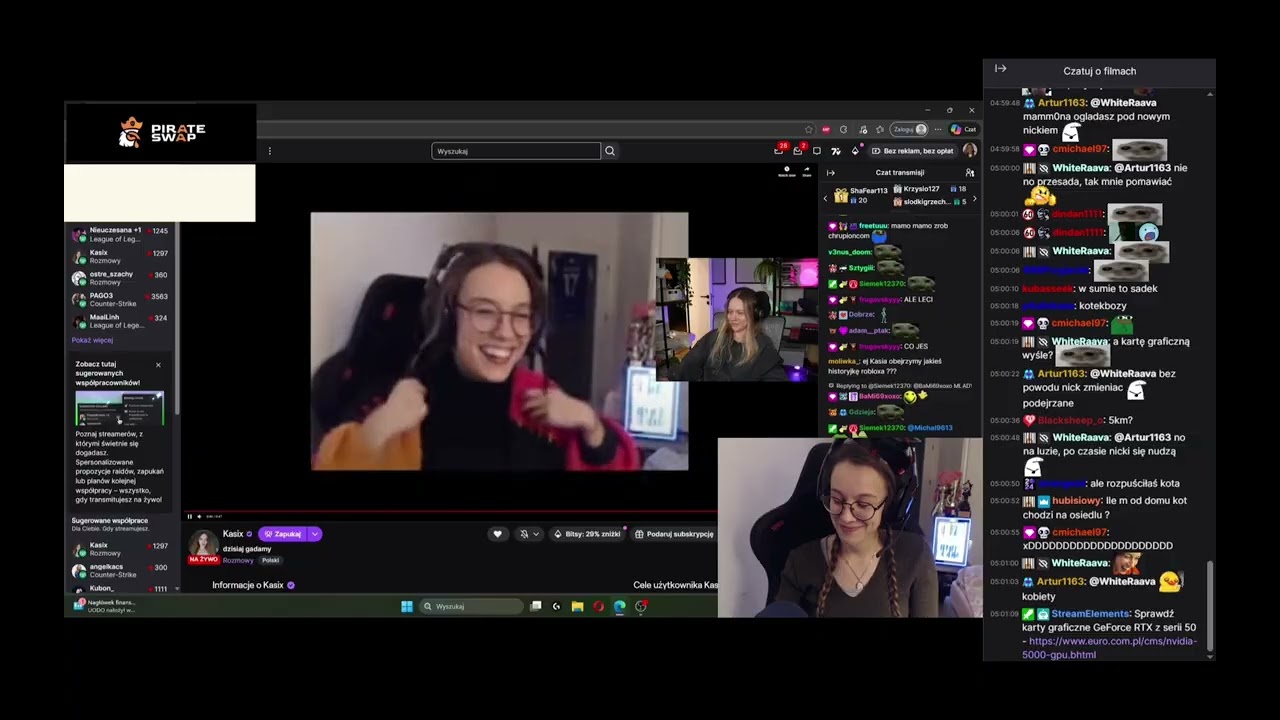Click the suggested collaborators preview thumbnail
The image size is (1280, 720).
pyautogui.click(x=120, y=409)
